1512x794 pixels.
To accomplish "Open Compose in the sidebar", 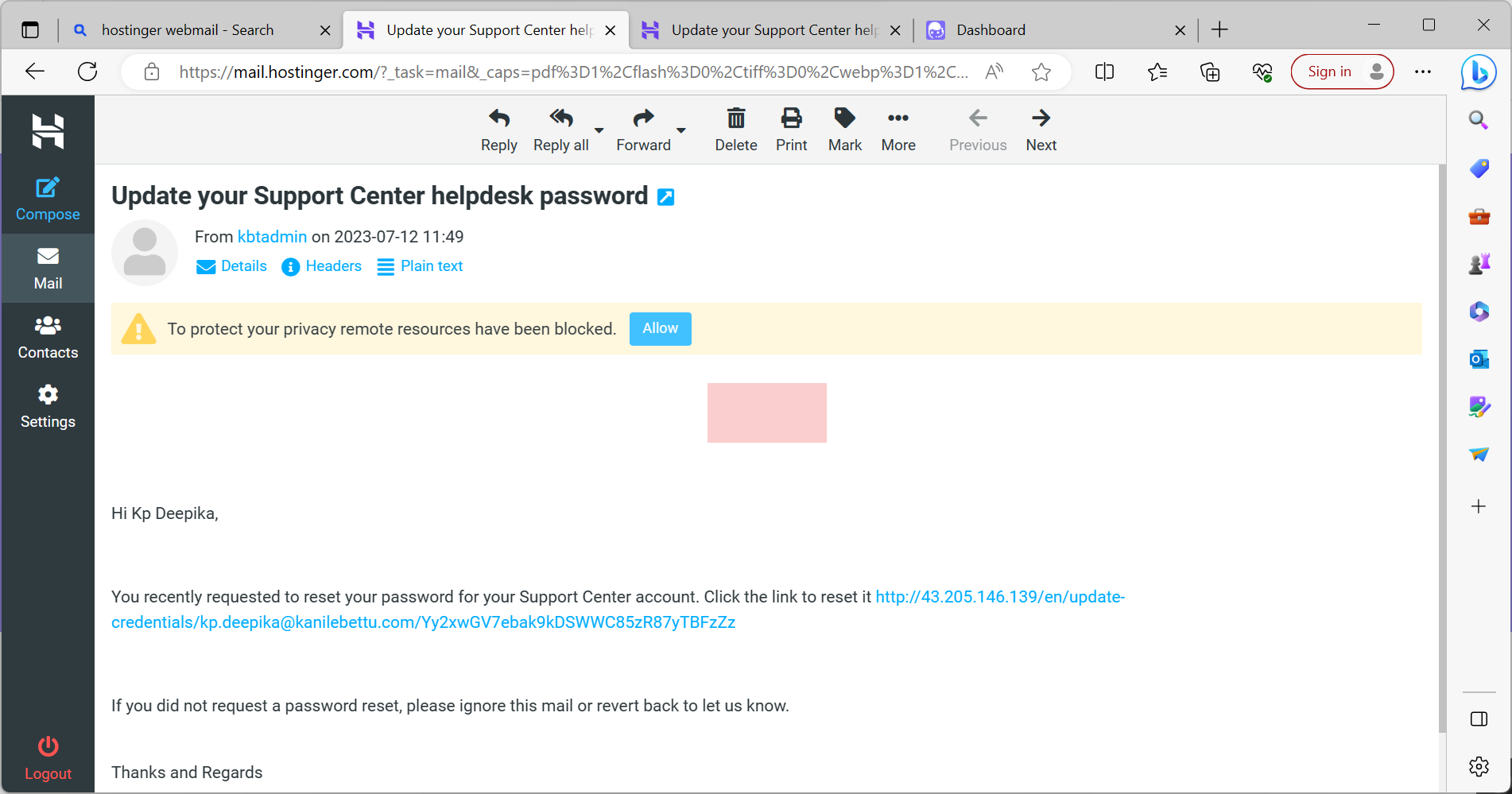I will pyautogui.click(x=48, y=199).
